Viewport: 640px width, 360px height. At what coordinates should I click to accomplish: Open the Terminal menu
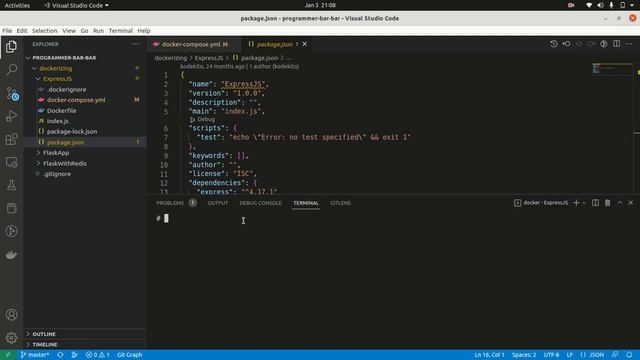120,31
